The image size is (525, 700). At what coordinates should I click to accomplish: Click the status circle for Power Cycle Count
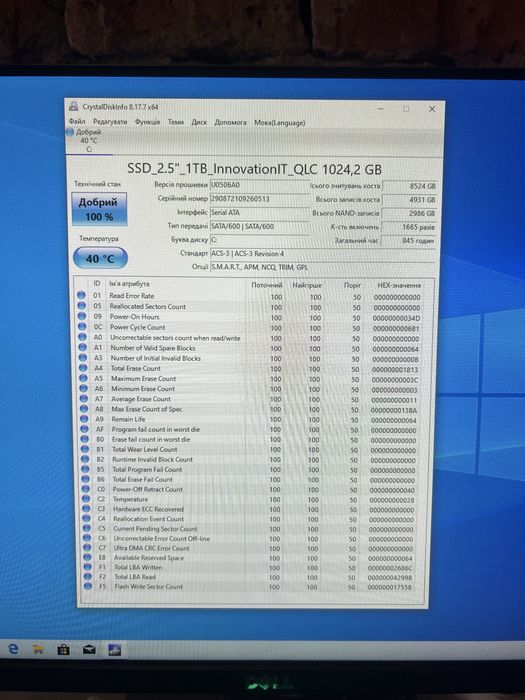pos(82,326)
